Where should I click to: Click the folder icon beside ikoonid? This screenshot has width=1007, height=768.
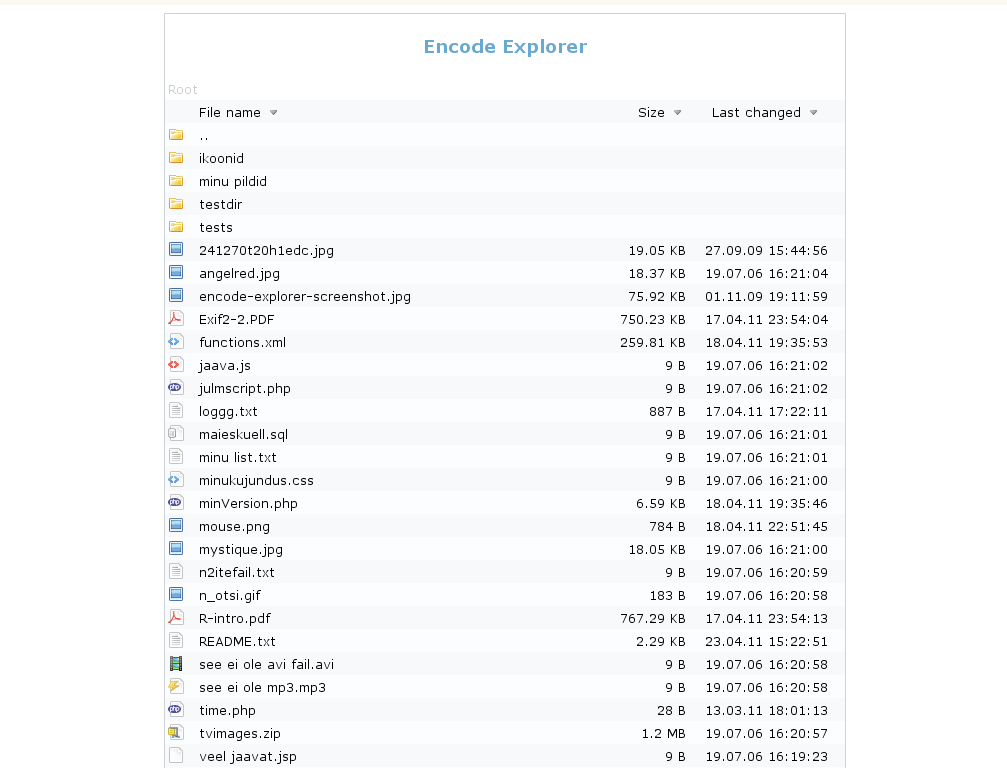pyautogui.click(x=176, y=158)
